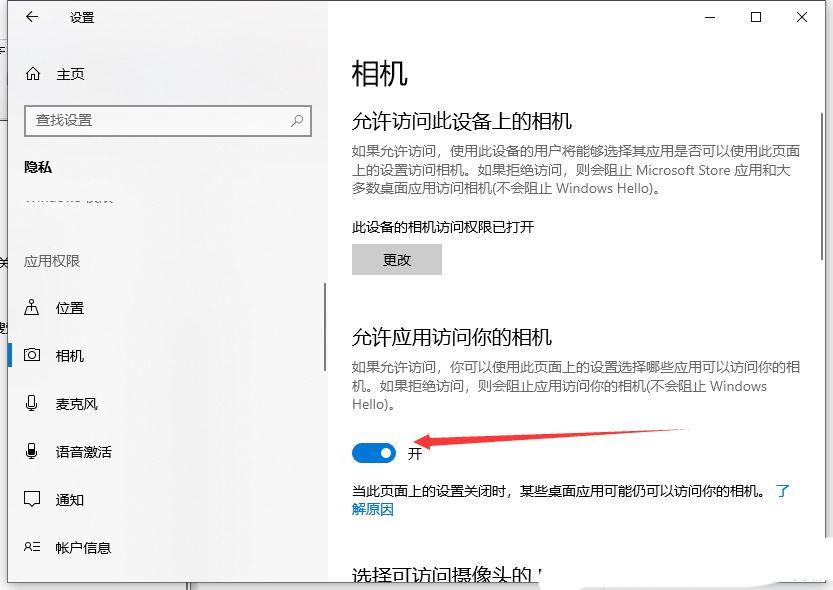Minimize the Settings window
Screen dimensions: 833x590
coord(709,17)
